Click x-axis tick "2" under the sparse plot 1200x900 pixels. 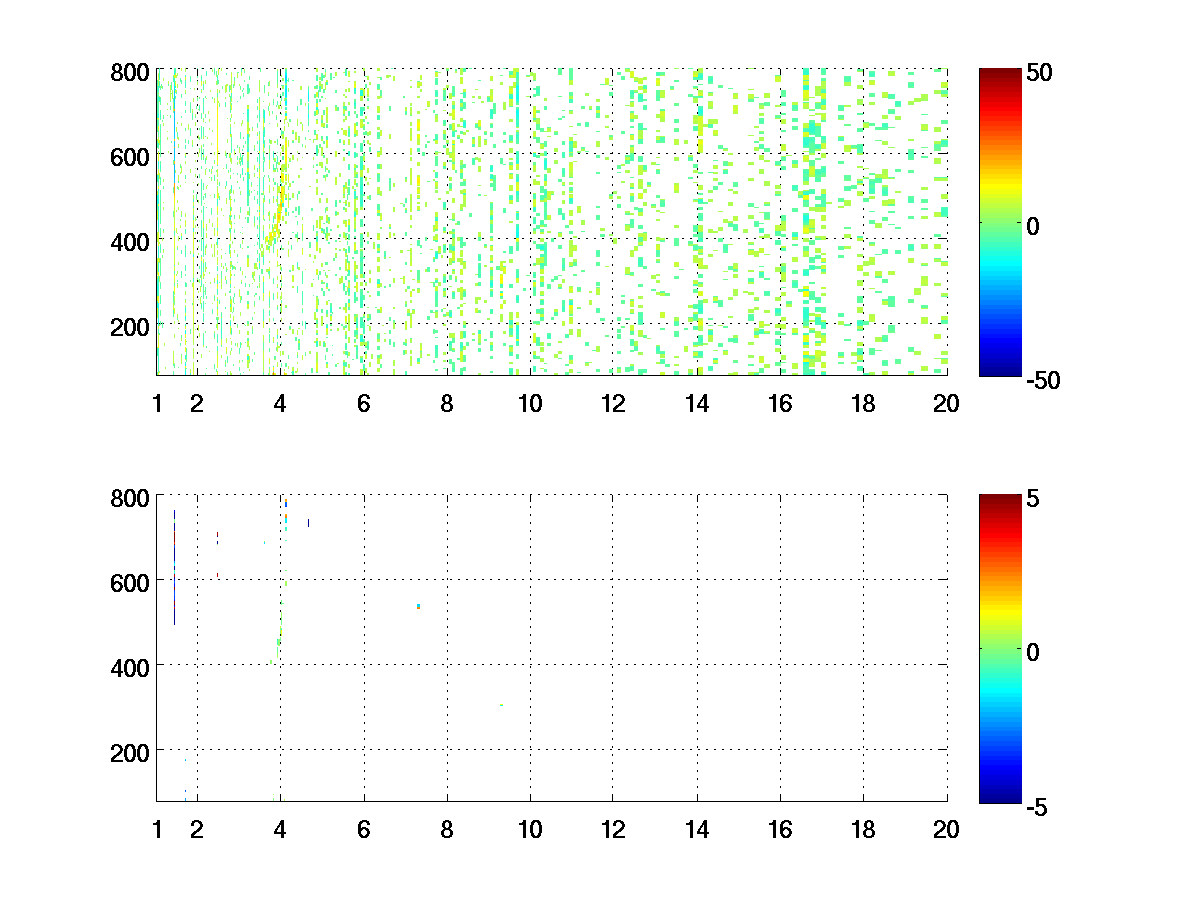click(x=197, y=829)
